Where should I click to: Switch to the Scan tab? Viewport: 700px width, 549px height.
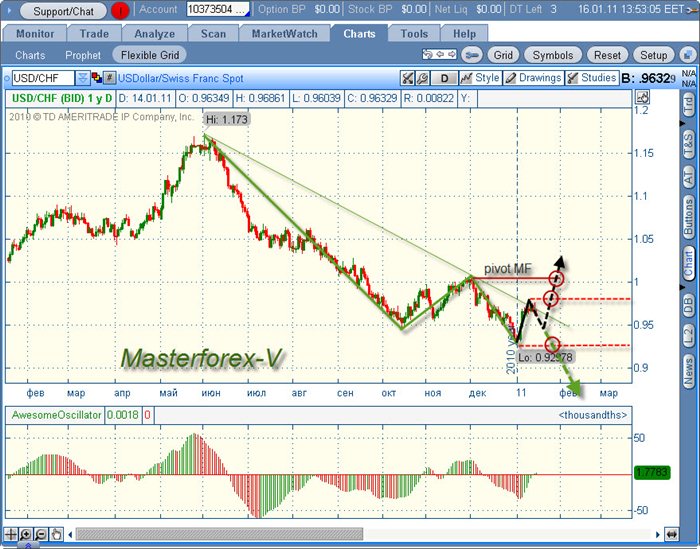213,33
